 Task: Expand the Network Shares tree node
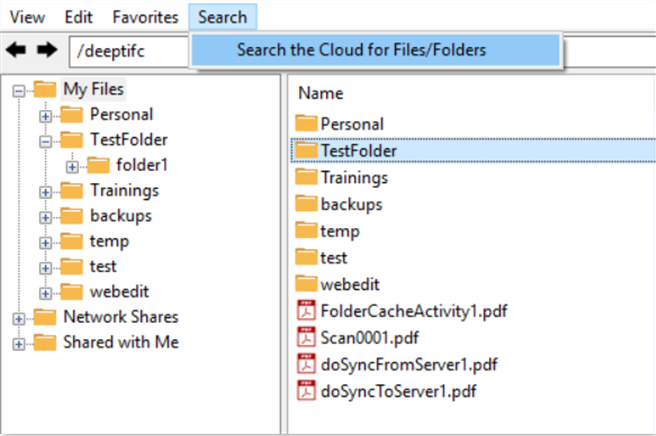pos(18,319)
